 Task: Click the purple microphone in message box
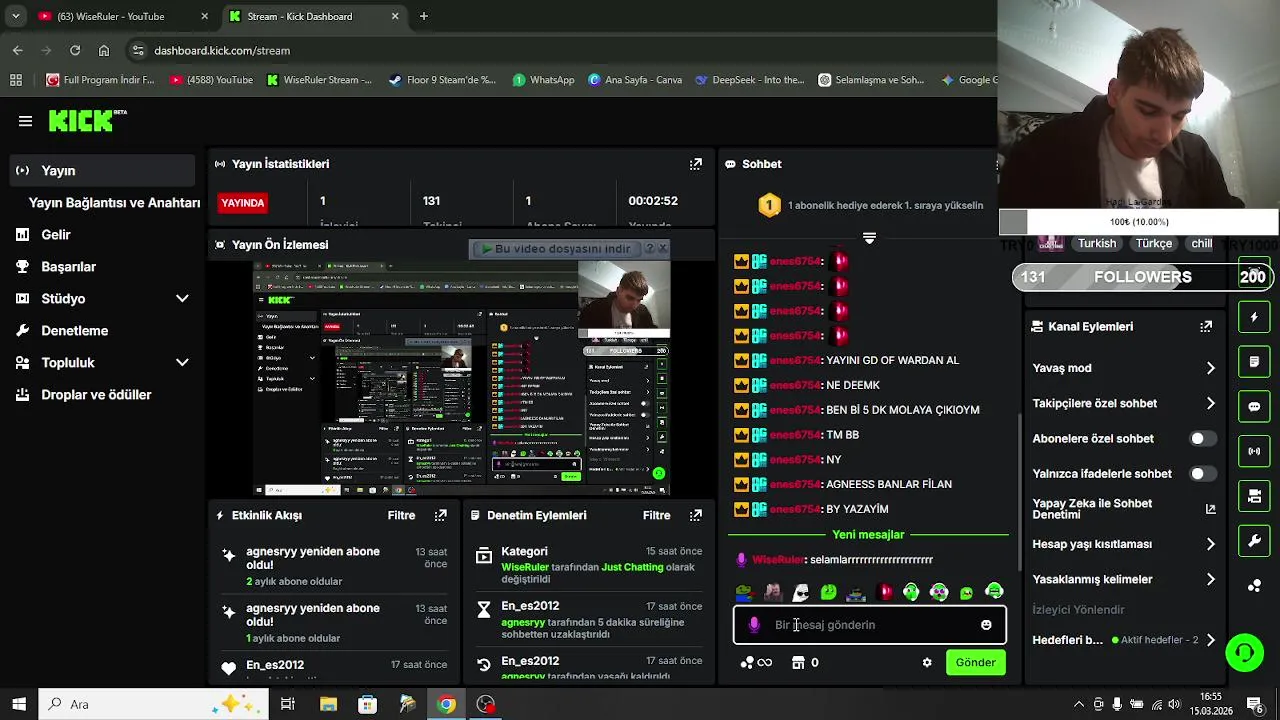[754, 625]
